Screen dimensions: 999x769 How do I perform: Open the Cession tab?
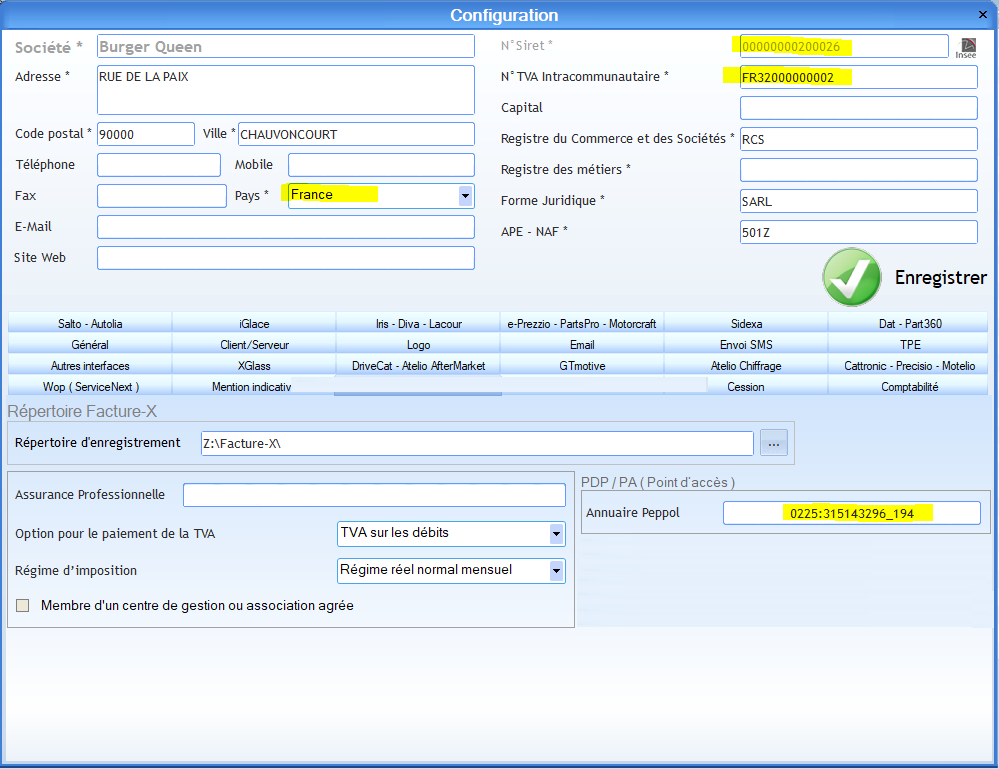click(746, 387)
